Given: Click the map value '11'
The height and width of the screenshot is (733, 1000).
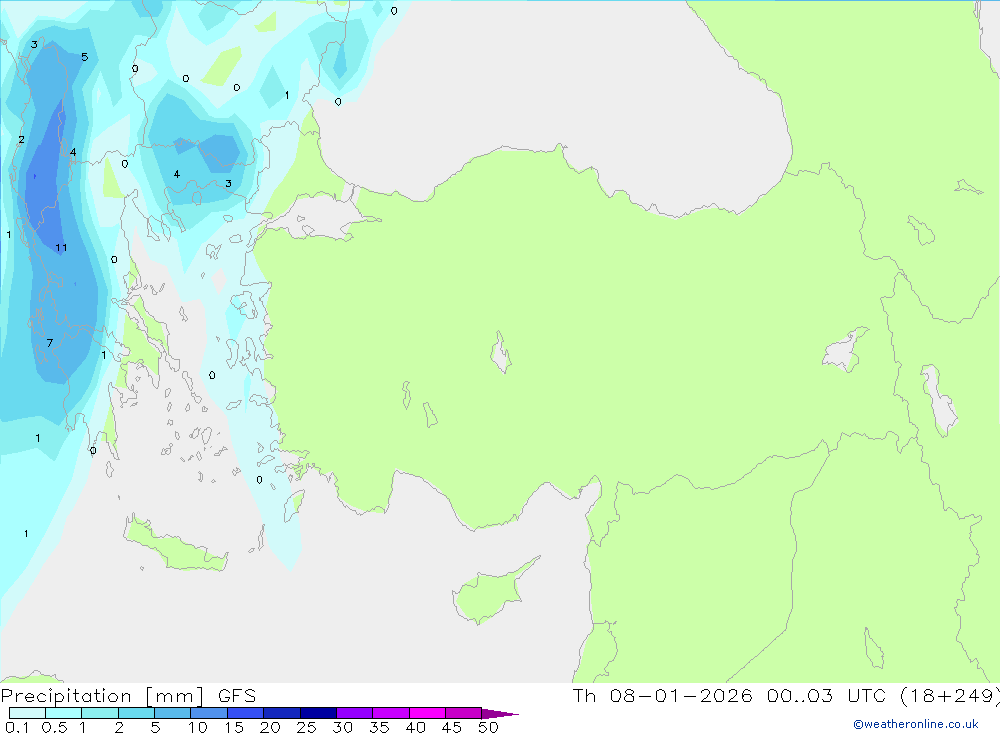Looking at the screenshot, I should (61, 248).
